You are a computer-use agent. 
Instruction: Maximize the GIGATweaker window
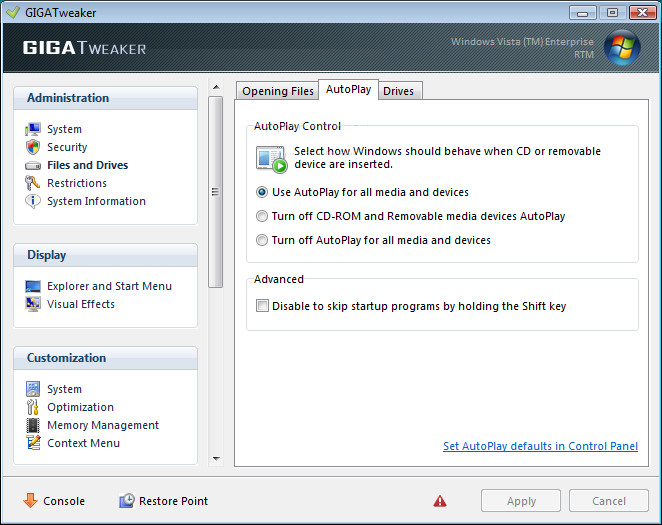(612, 13)
